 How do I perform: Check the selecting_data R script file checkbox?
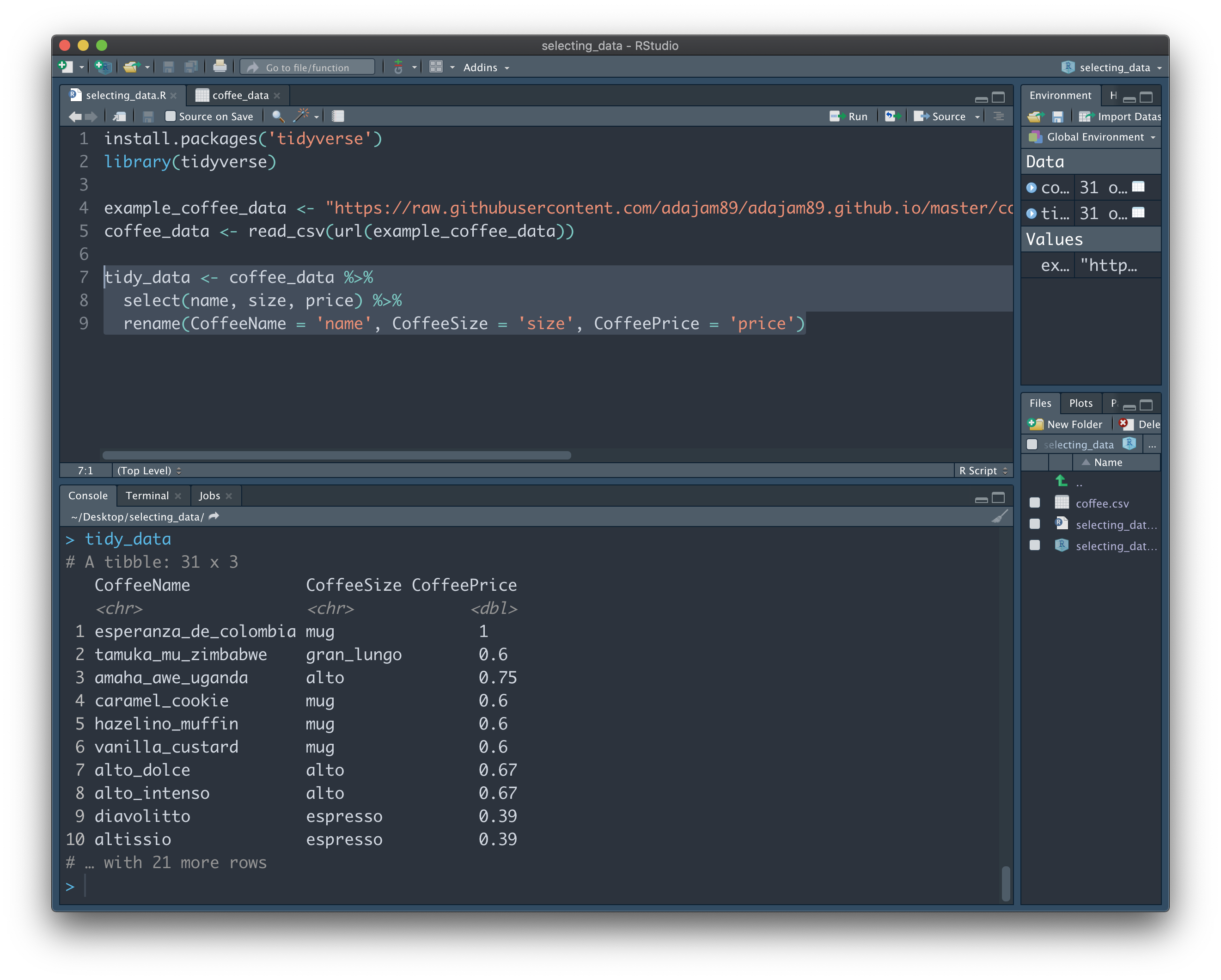tap(1035, 524)
